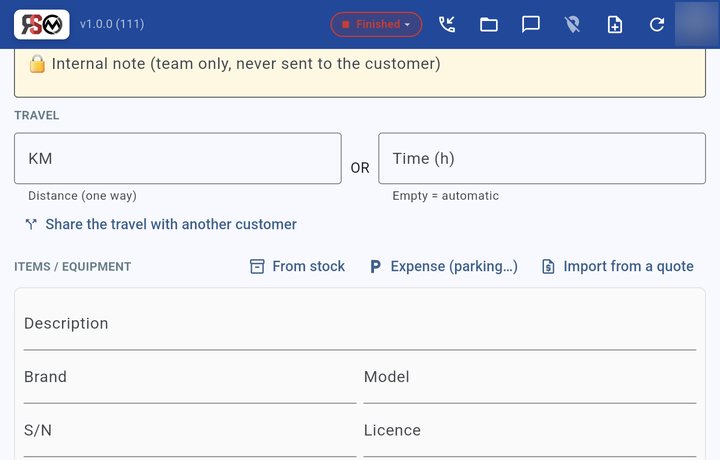Click the lock icon on internal note
Image resolution: width=720 pixels, height=460 pixels.
tap(37, 64)
